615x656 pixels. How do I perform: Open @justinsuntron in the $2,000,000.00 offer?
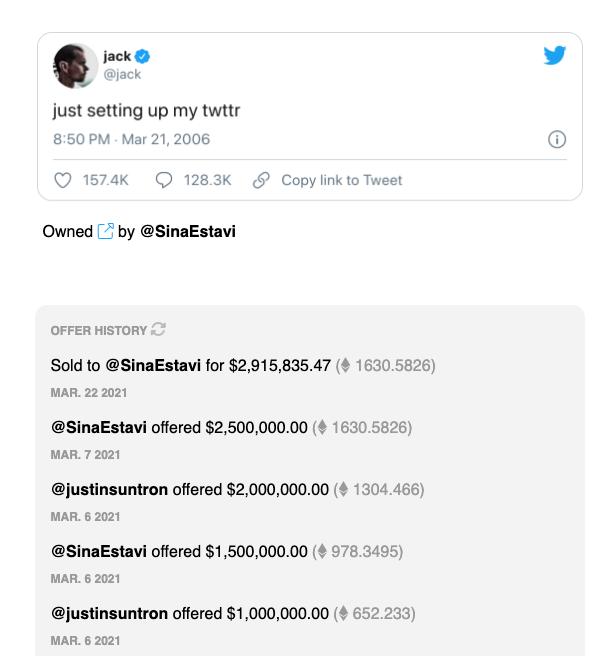110,490
